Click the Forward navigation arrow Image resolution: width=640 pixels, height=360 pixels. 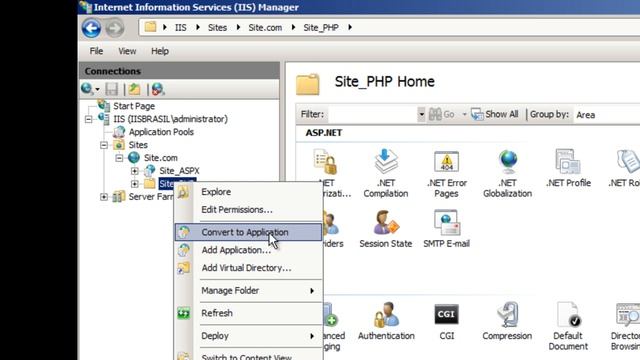pos(115,28)
